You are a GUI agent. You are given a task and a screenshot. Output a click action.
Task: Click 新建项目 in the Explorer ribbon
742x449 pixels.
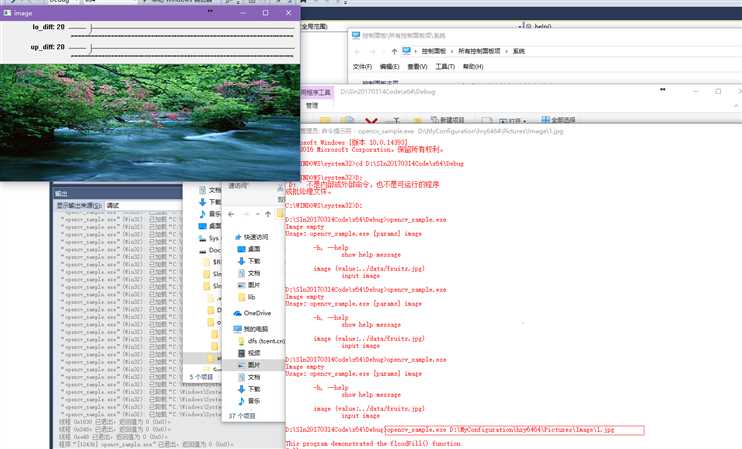(447, 120)
